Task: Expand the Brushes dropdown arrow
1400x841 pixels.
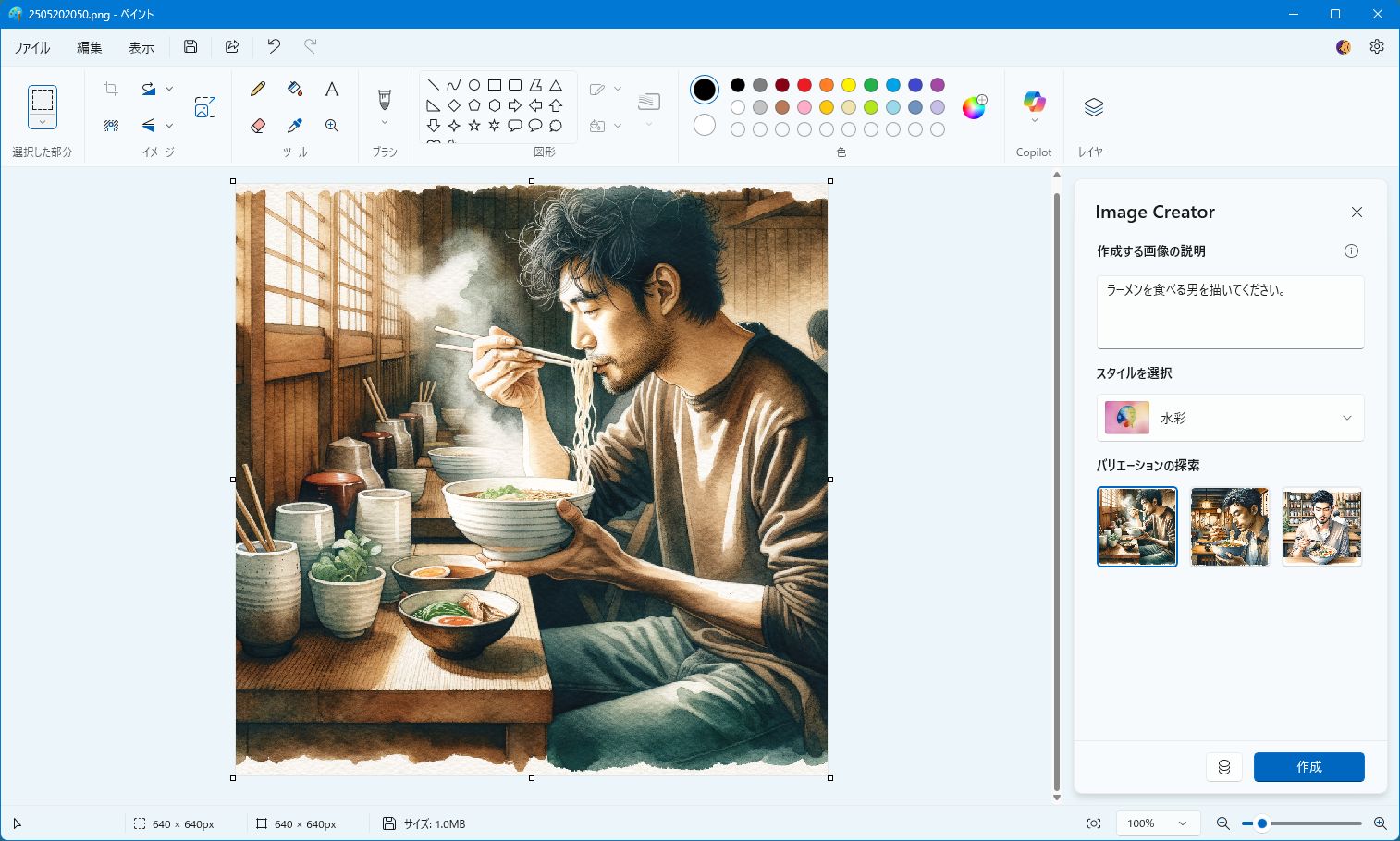Action: click(385, 123)
